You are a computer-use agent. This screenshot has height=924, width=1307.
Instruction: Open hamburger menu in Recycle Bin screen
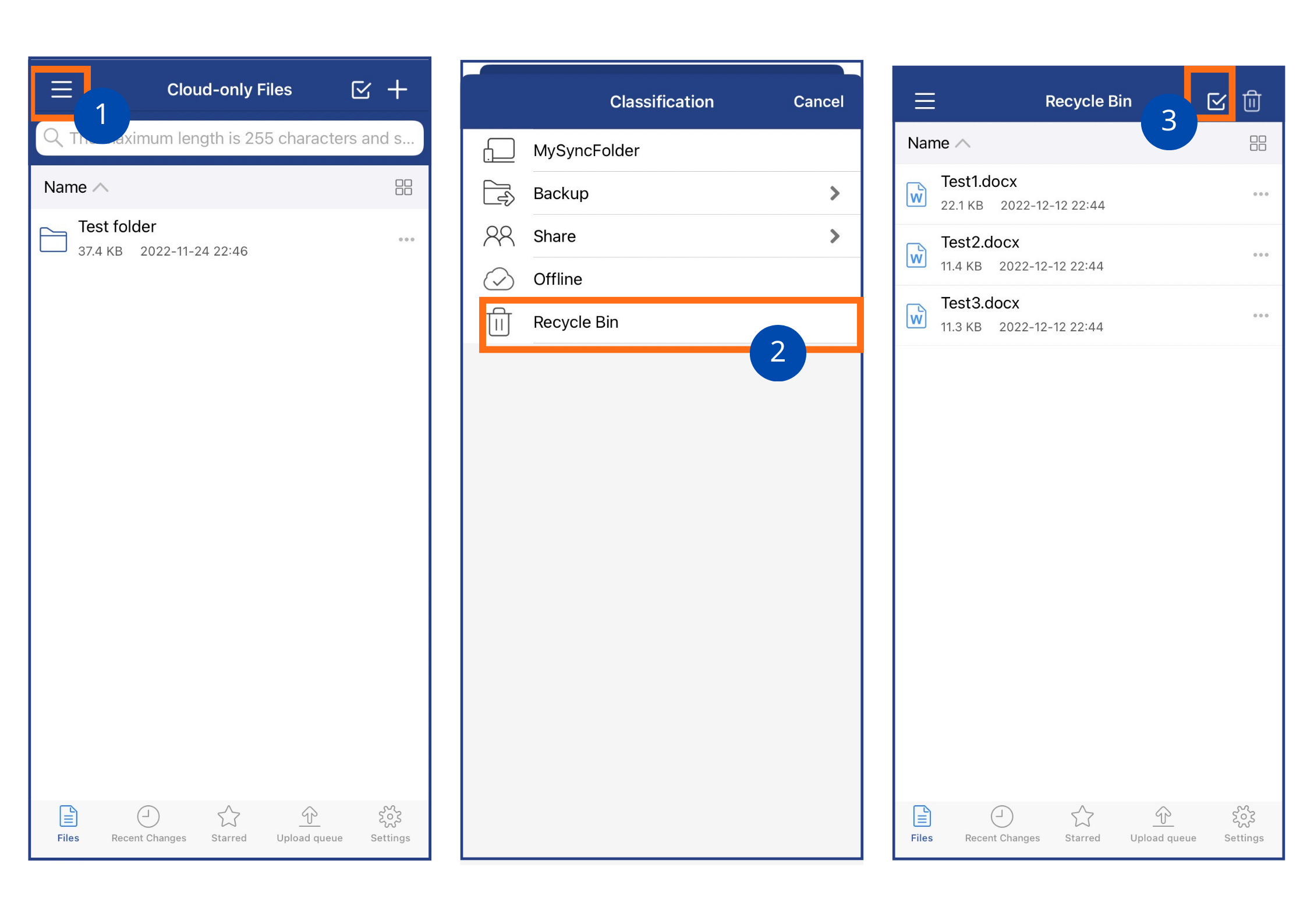(925, 101)
